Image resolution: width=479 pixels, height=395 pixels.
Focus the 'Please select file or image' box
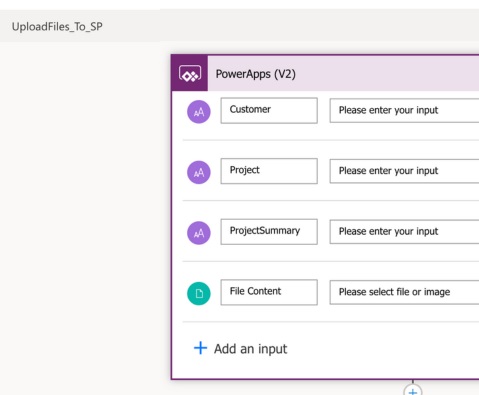coord(404,292)
